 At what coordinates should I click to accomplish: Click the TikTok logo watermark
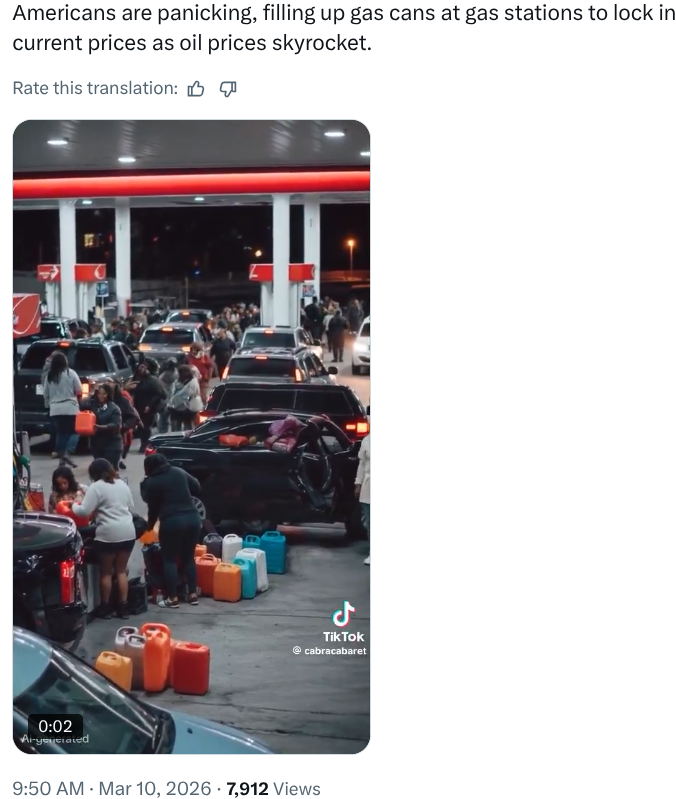pyautogui.click(x=343, y=614)
